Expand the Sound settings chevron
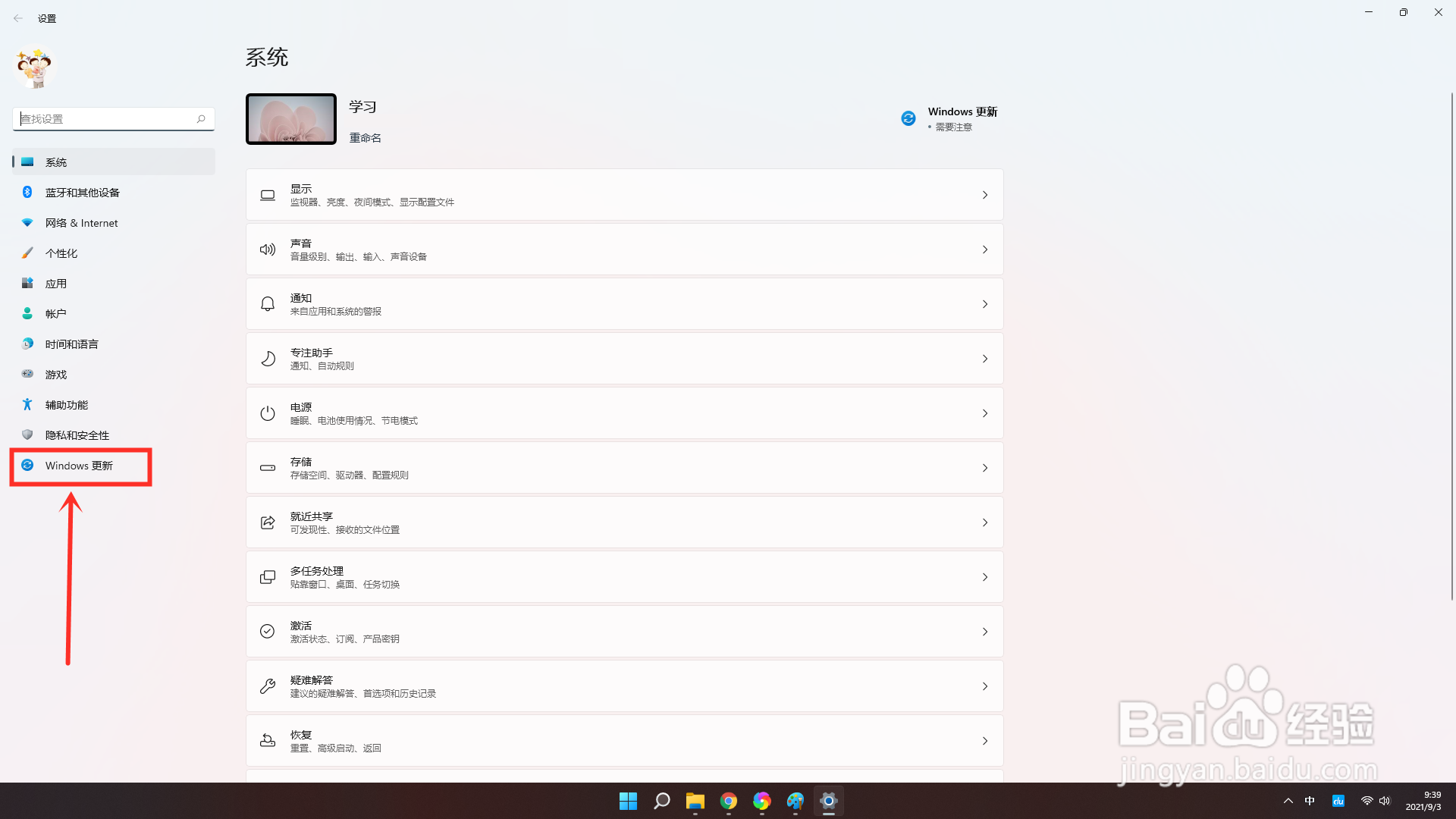This screenshot has width=1456, height=819. pos(984,249)
